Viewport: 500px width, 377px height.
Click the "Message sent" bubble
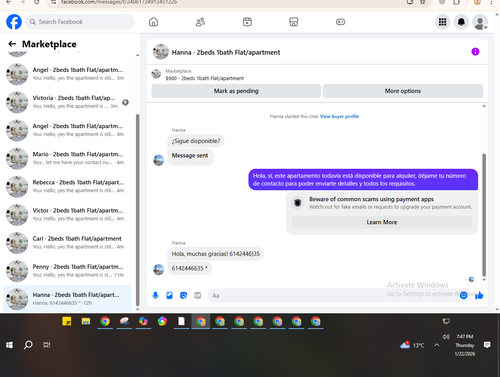pos(190,156)
